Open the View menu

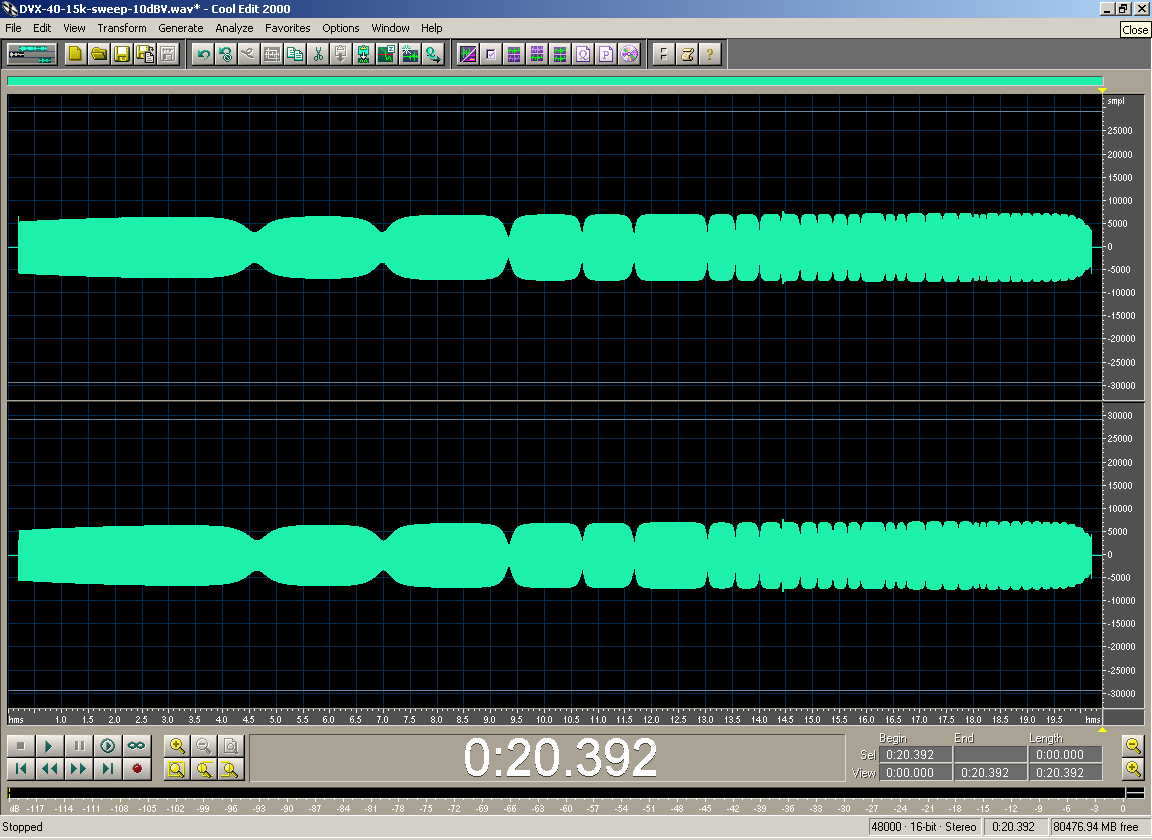point(74,28)
